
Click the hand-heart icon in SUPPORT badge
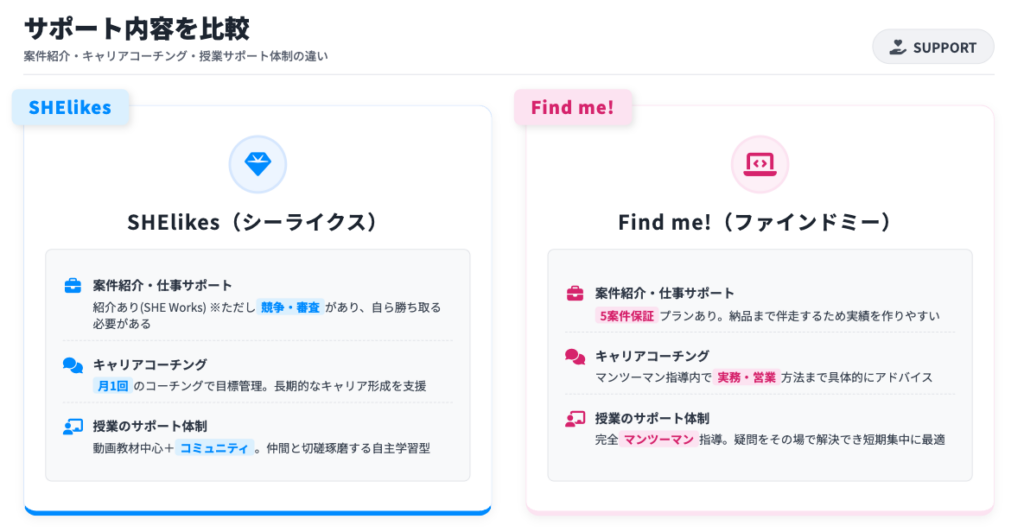coord(898,47)
